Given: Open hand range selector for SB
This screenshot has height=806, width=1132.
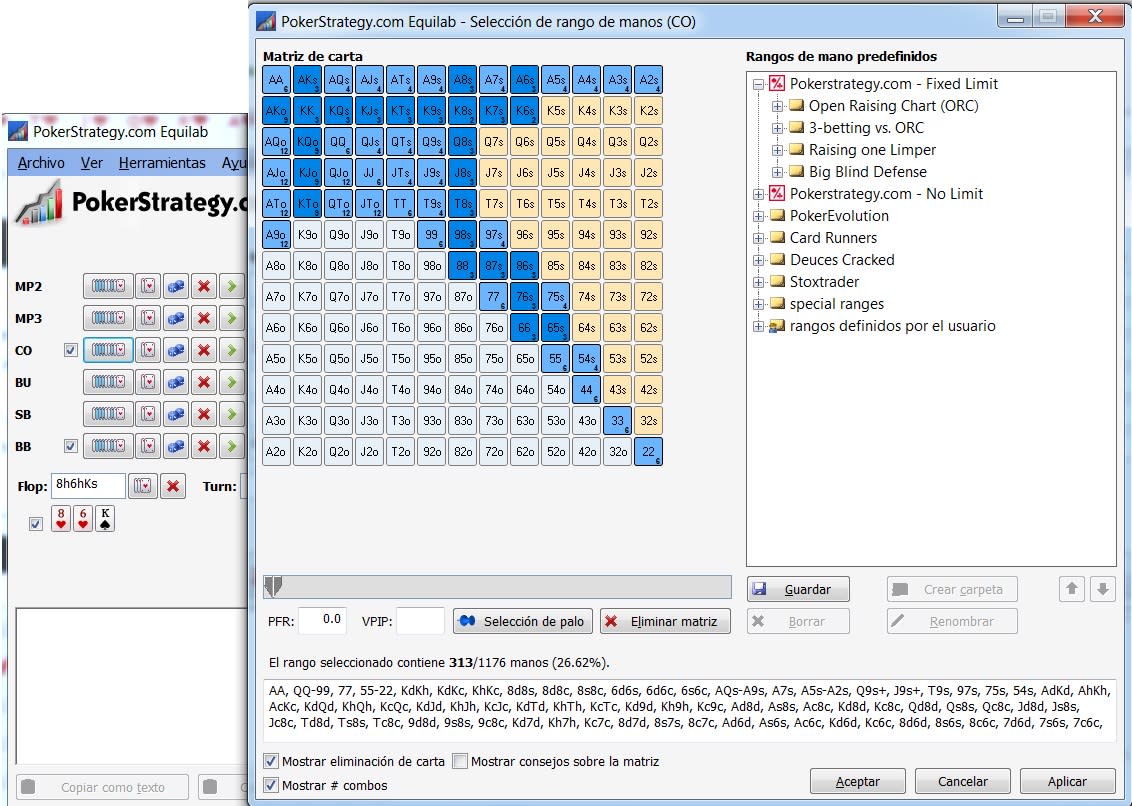Looking at the screenshot, I should [x=108, y=414].
